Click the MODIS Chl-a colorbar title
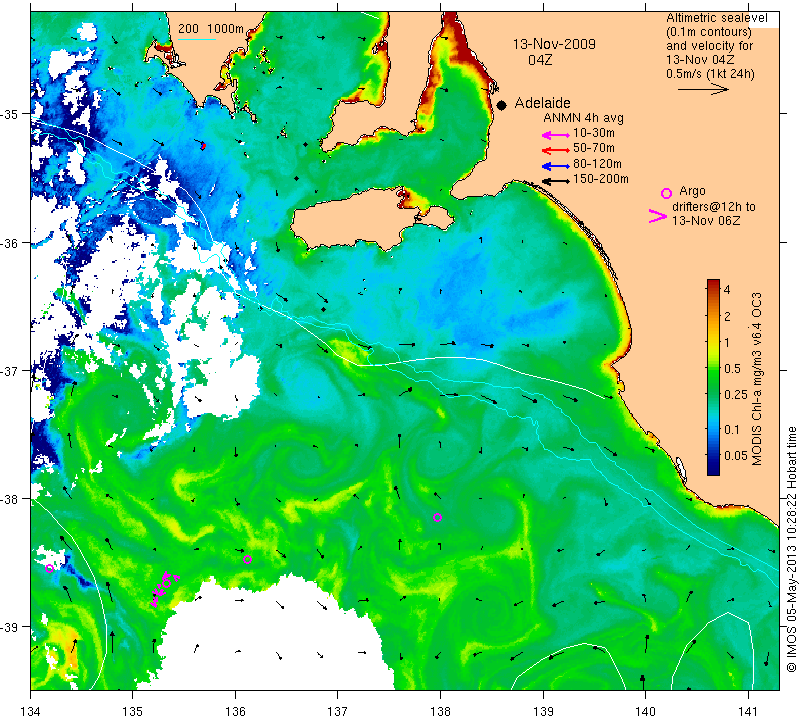 pyautogui.click(x=757, y=379)
